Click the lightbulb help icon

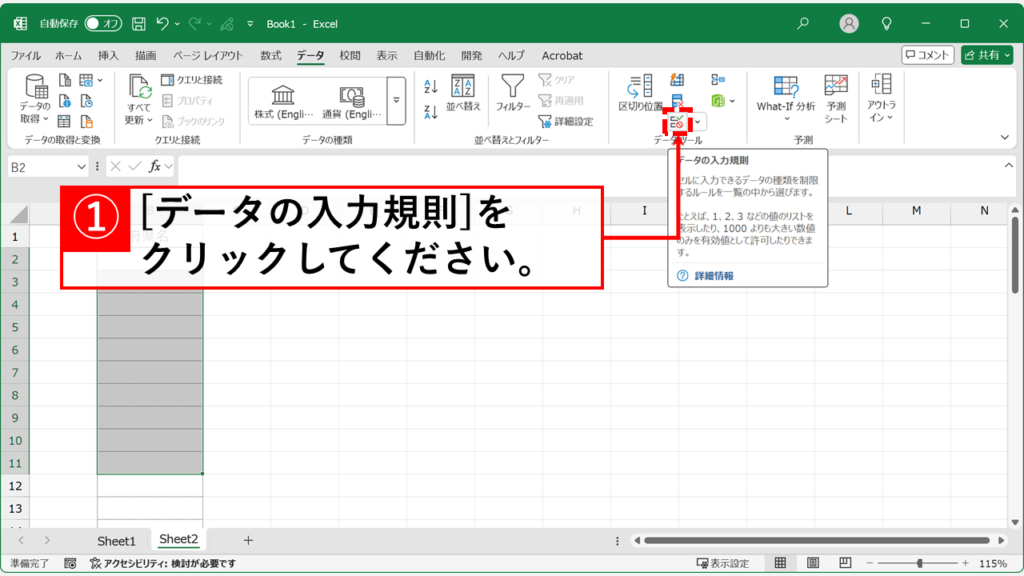coord(886,24)
